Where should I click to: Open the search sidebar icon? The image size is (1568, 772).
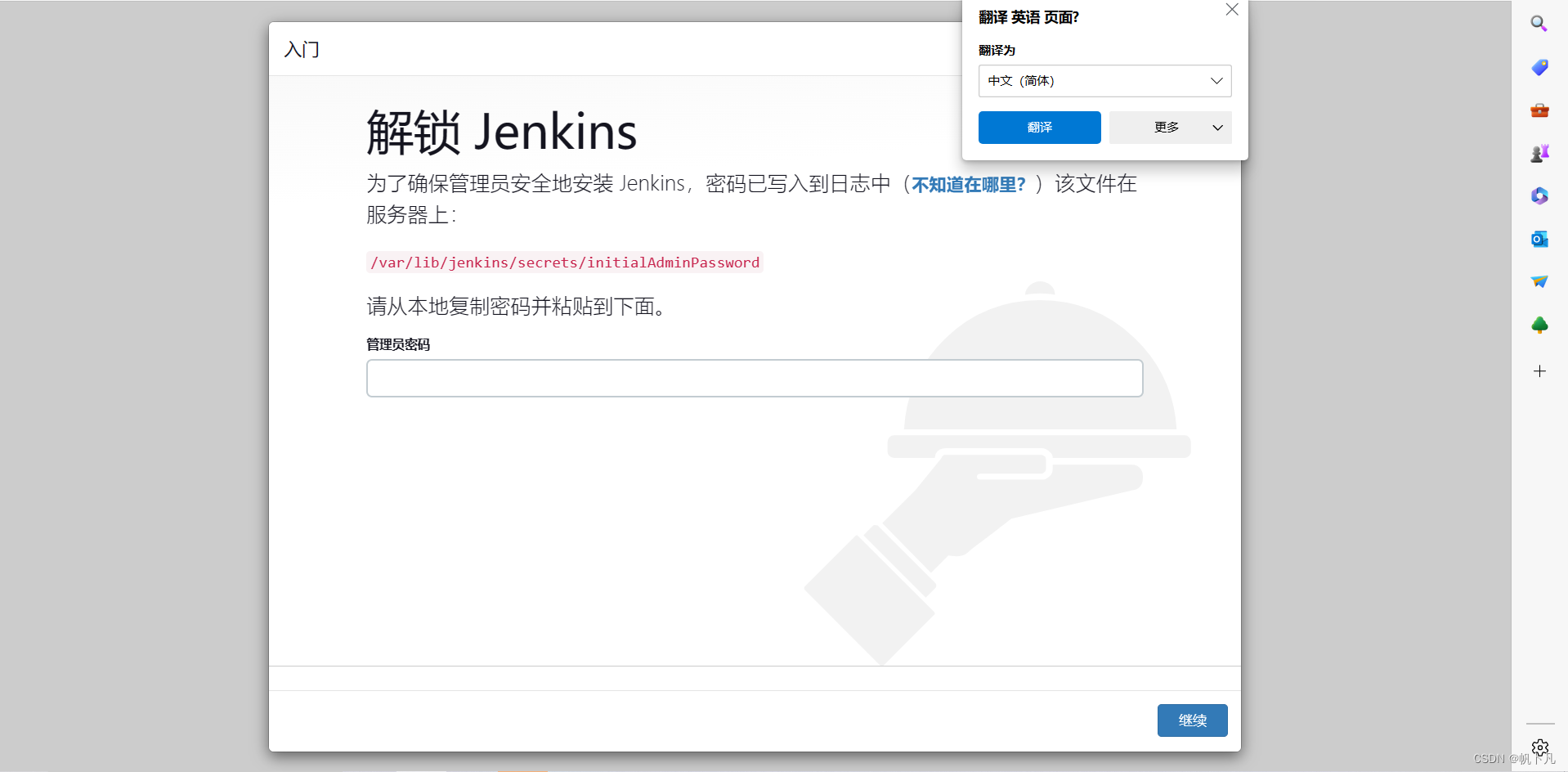coord(1539,23)
